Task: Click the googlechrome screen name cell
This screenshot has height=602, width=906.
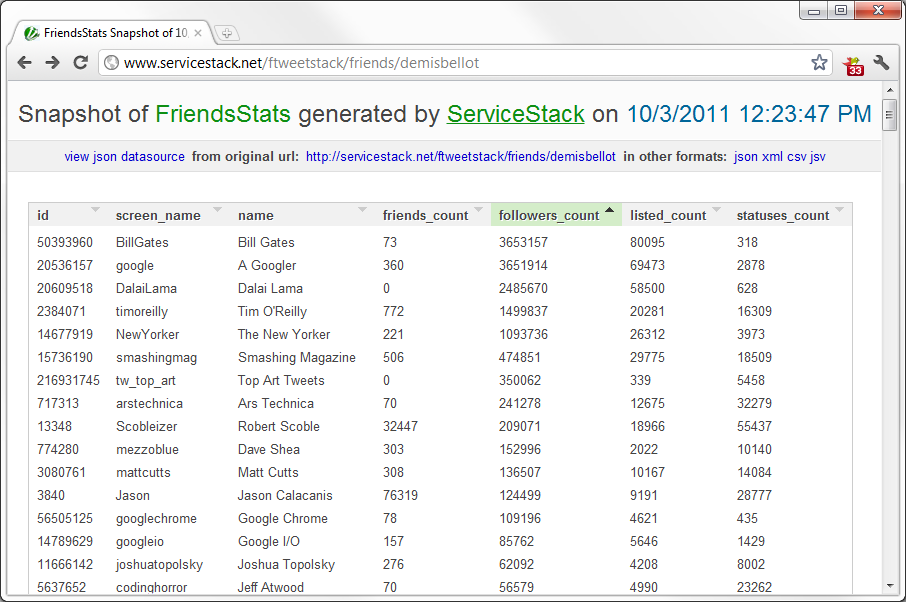Action: [x=156, y=518]
